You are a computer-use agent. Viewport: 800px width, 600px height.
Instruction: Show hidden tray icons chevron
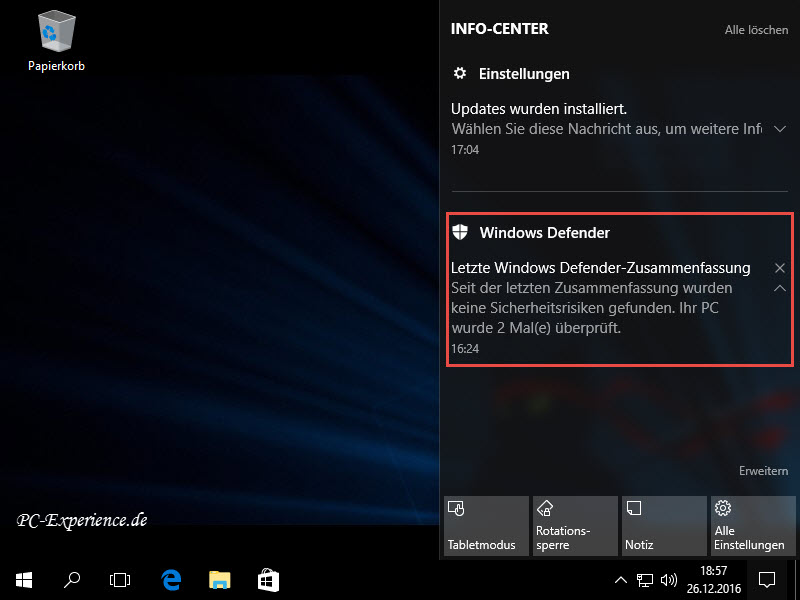click(x=620, y=579)
